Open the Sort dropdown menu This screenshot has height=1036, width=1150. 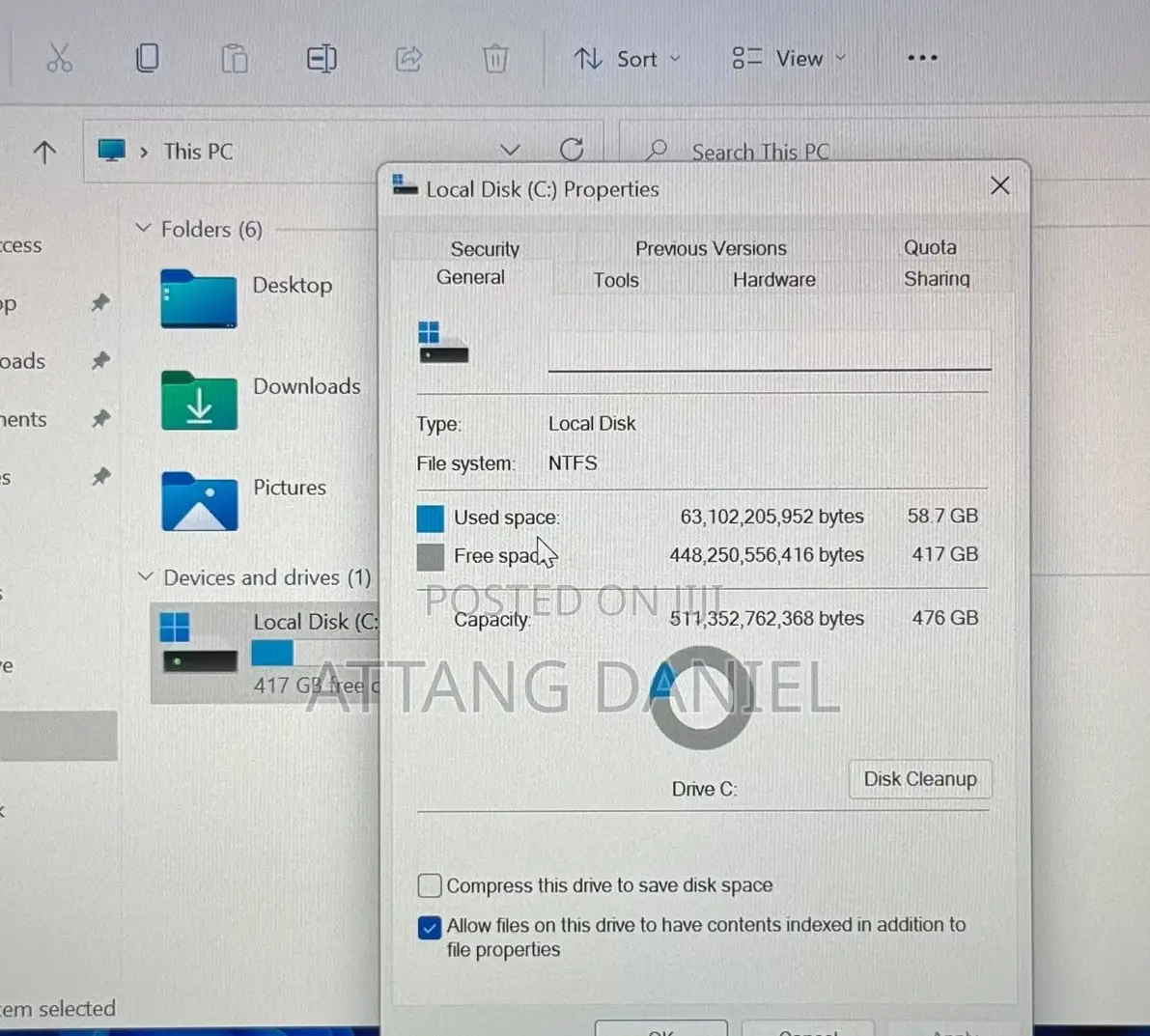[627, 59]
